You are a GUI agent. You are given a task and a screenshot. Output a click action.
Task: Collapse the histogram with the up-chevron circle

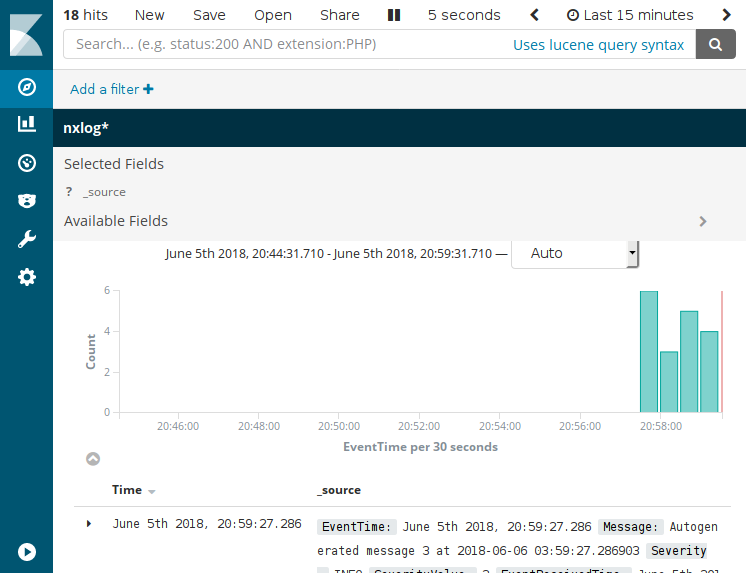tap(93, 459)
